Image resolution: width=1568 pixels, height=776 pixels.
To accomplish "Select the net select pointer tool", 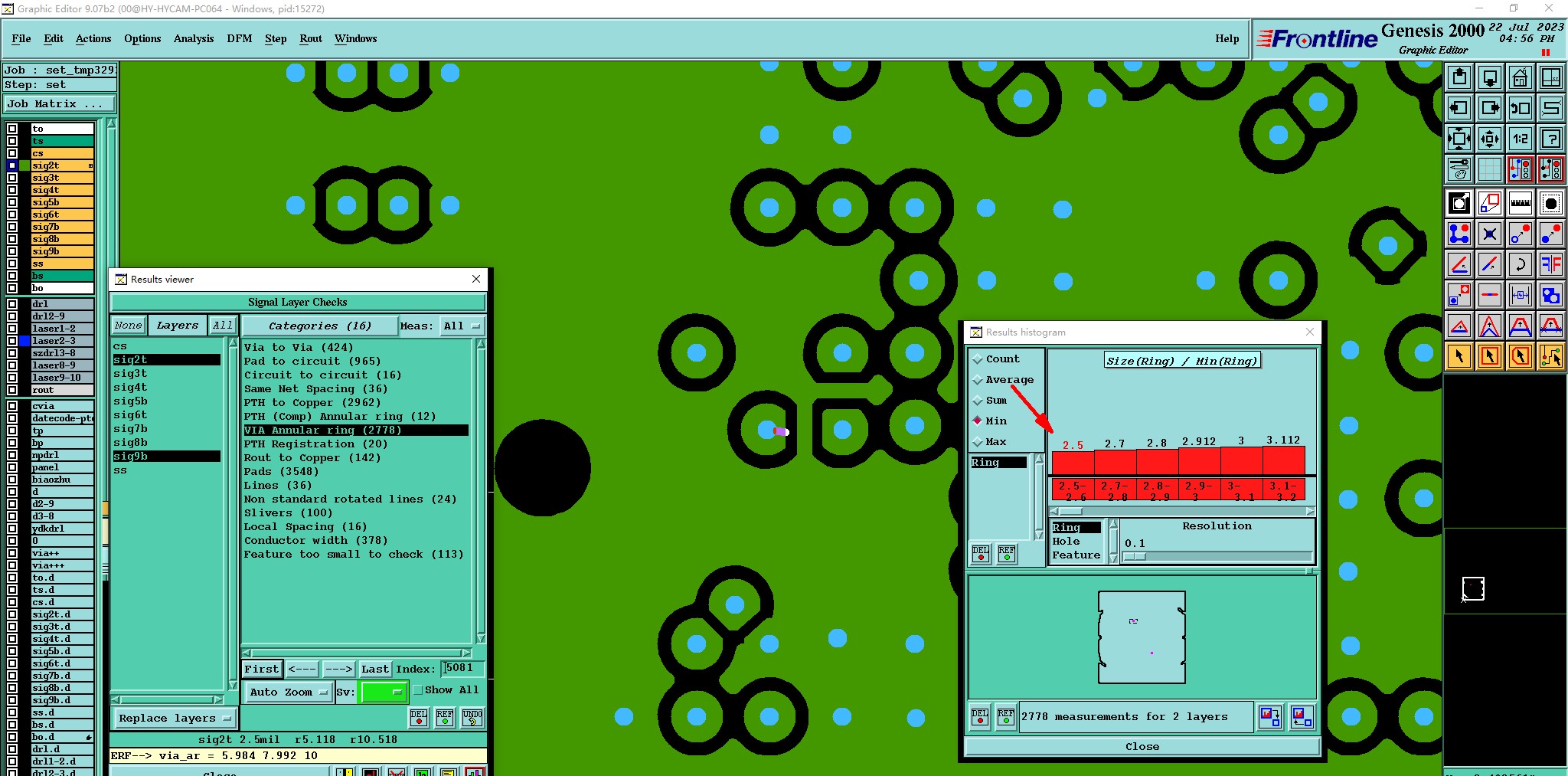I will (x=1551, y=356).
